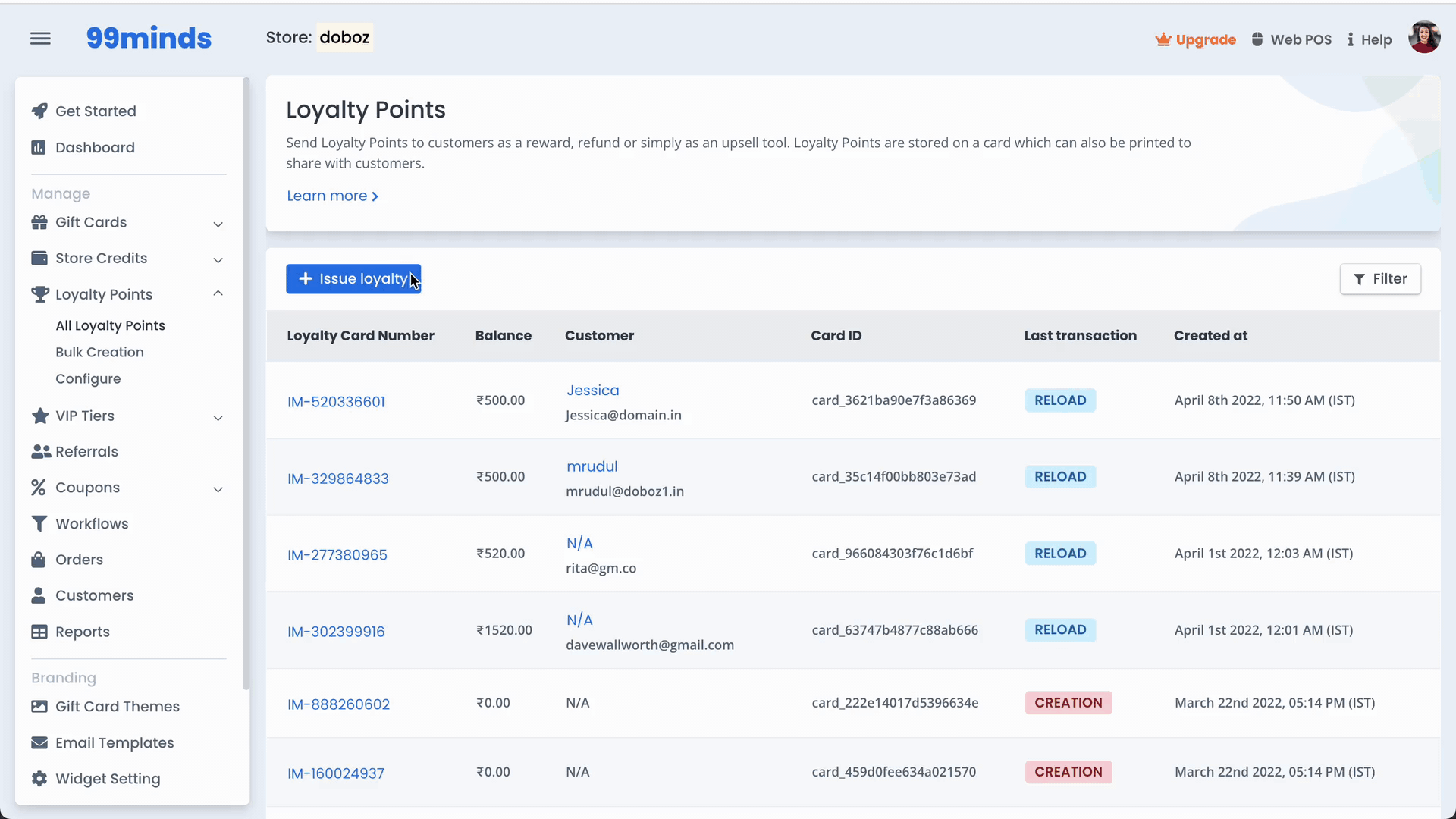Open loyalty card IM-160024937

point(335,773)
